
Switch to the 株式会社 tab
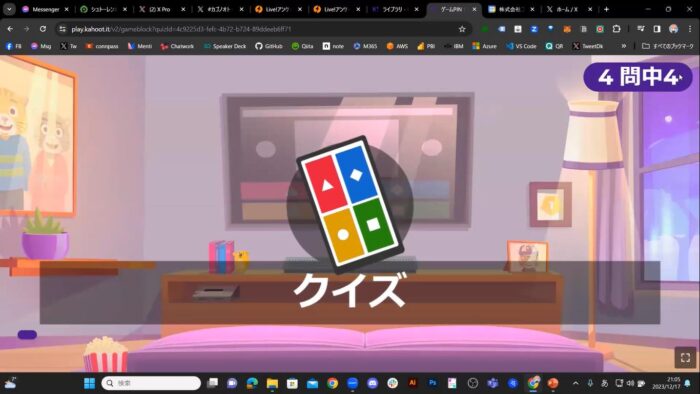click(x=512, y=9)
